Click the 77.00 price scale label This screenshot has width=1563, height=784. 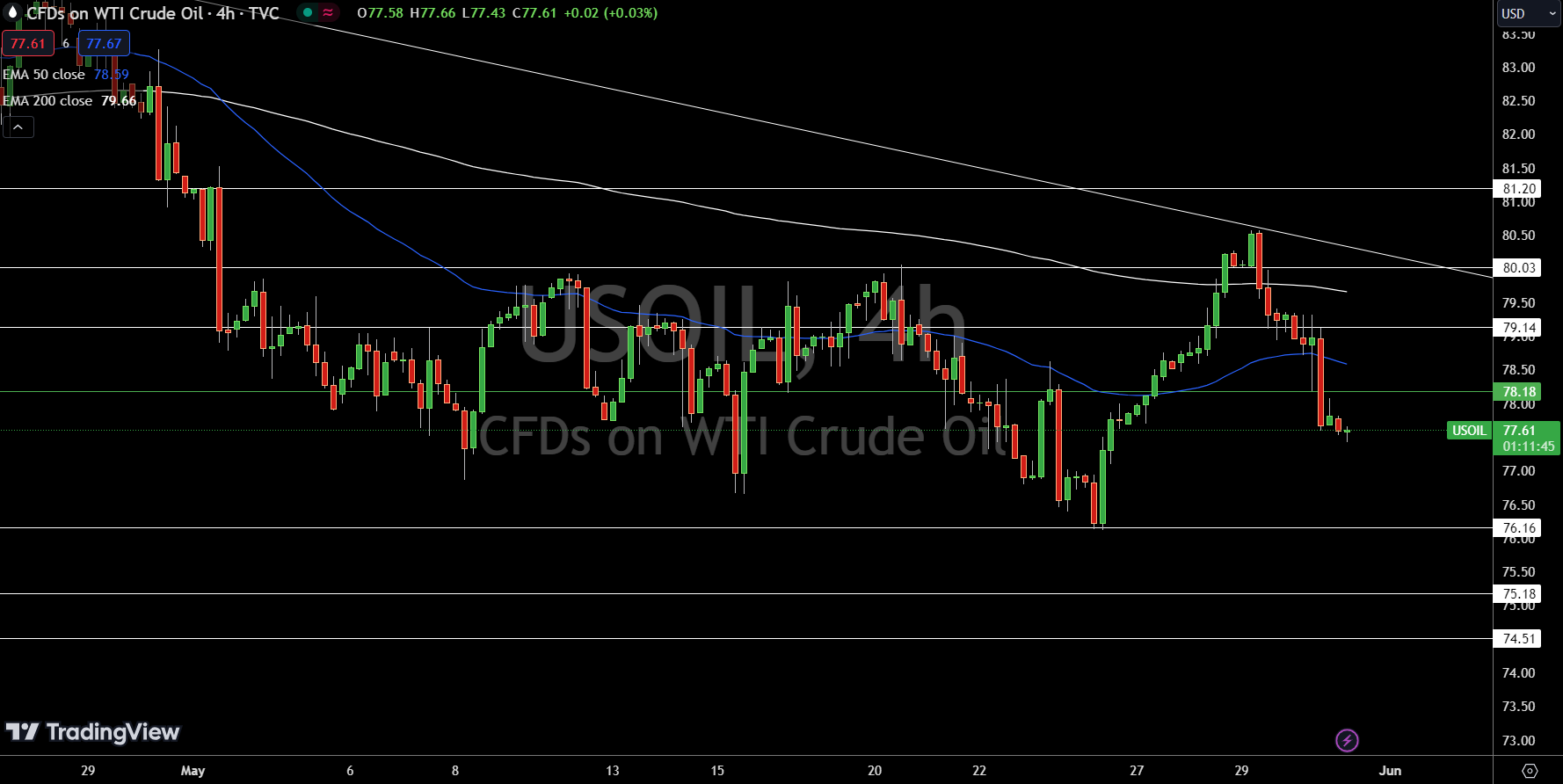pyautogui.click(x=1518, y=471)
